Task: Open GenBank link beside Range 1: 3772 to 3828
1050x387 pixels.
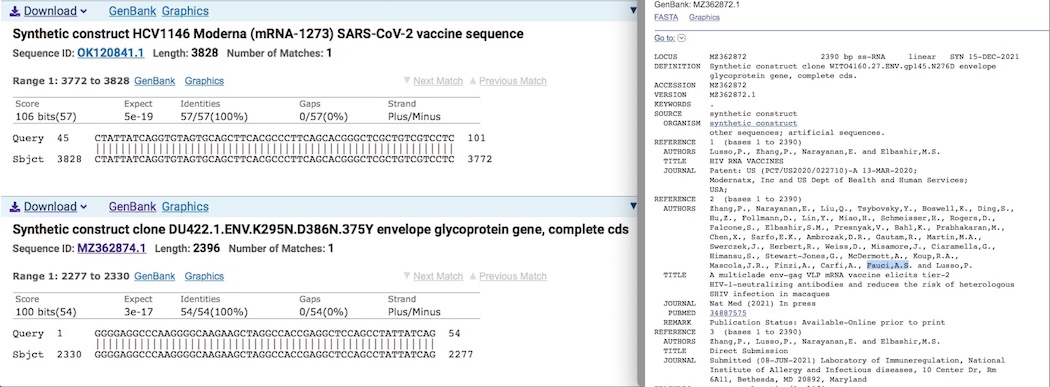Action: [155, 81]
